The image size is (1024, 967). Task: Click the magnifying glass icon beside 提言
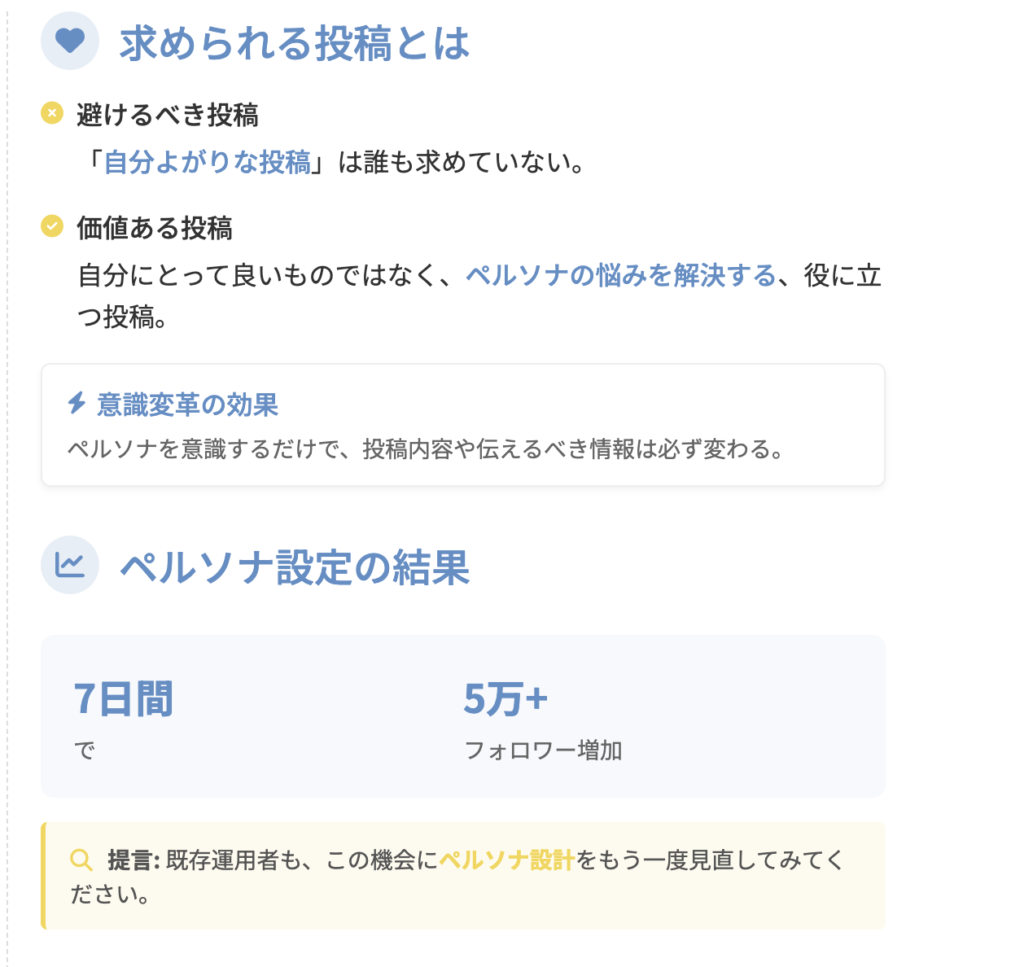[81, 860]
